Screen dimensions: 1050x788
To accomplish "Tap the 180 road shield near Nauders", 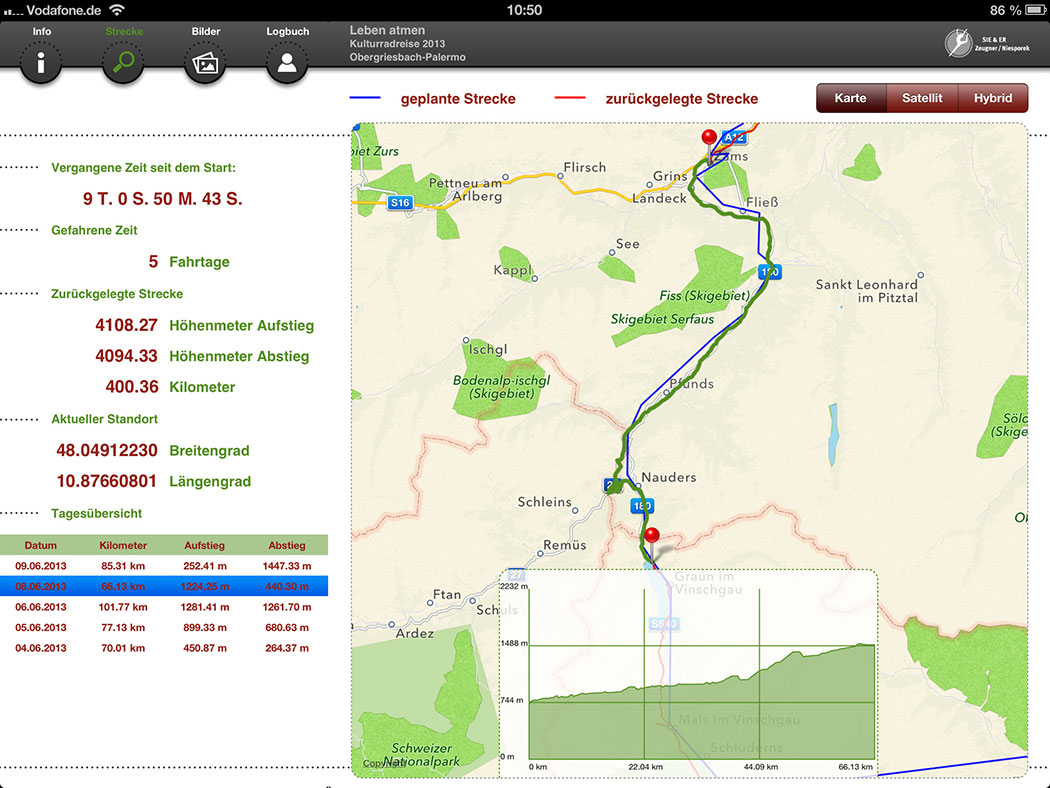I will 642,505.
